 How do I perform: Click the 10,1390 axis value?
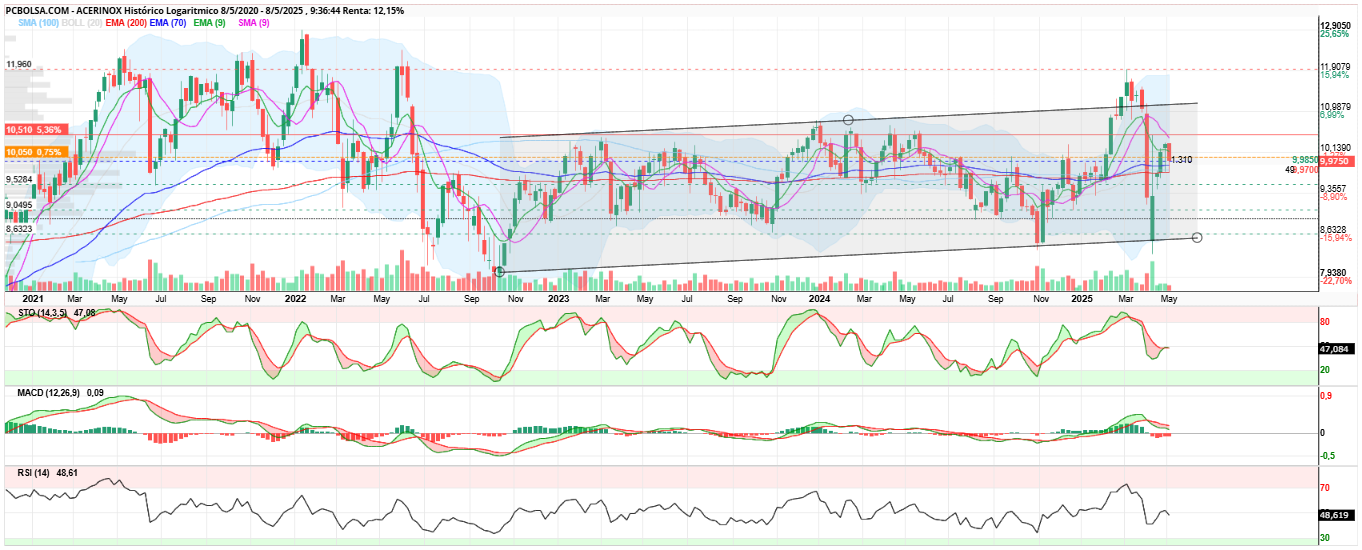[1337, 147]
